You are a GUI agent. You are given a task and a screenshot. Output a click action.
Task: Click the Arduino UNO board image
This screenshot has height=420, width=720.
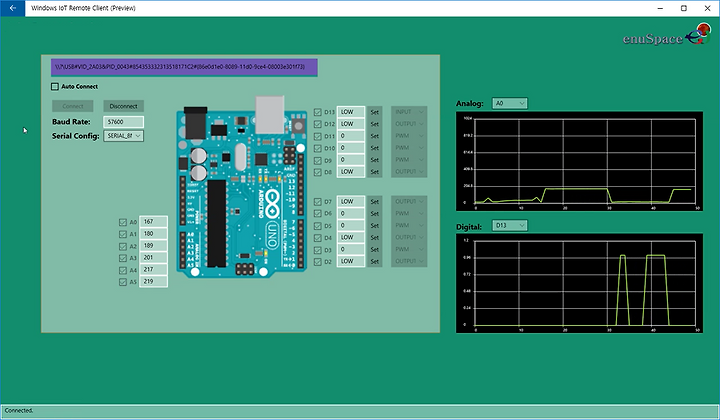242,187
